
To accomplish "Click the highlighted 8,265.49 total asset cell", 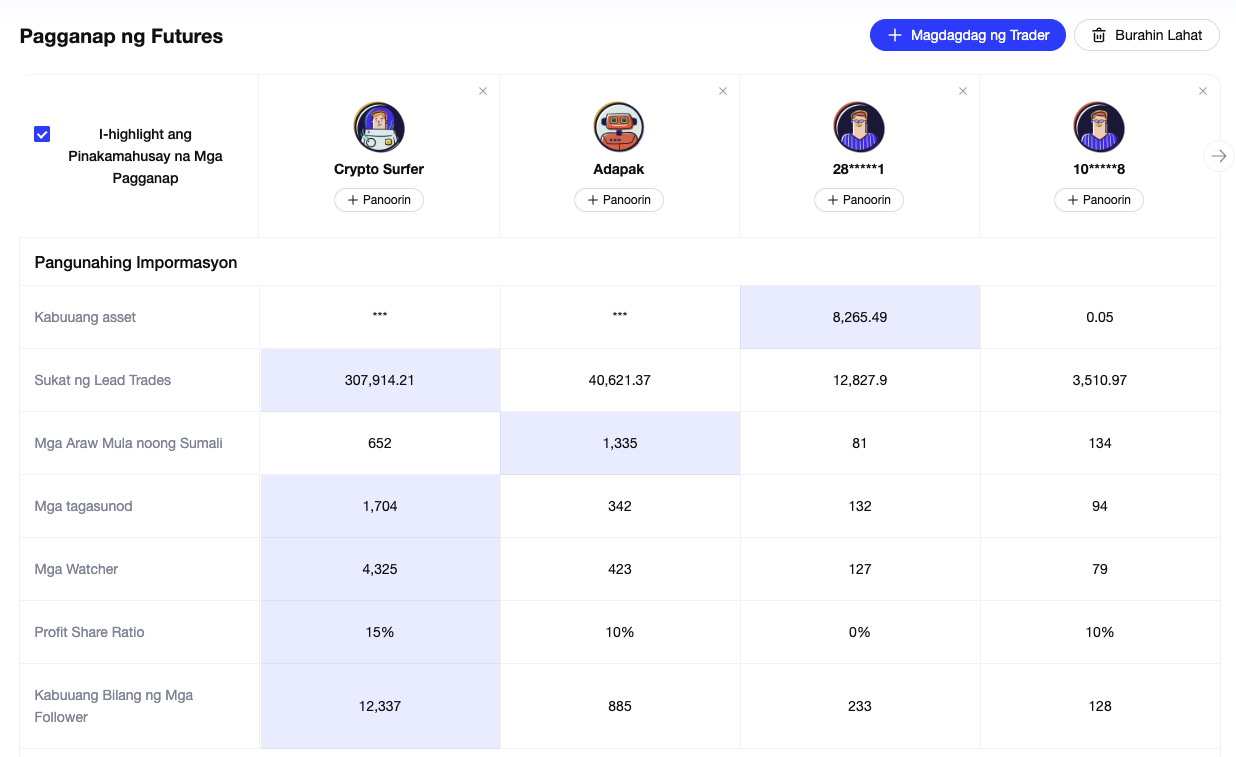I will (x=859, y=317).
